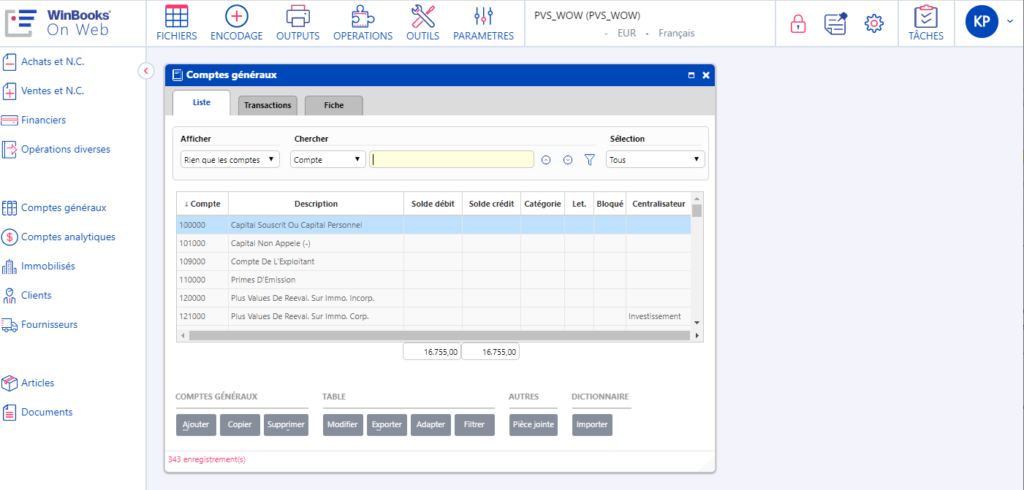Open Documents in sidebar
The image size is (1024, 490).
[38, 412]
